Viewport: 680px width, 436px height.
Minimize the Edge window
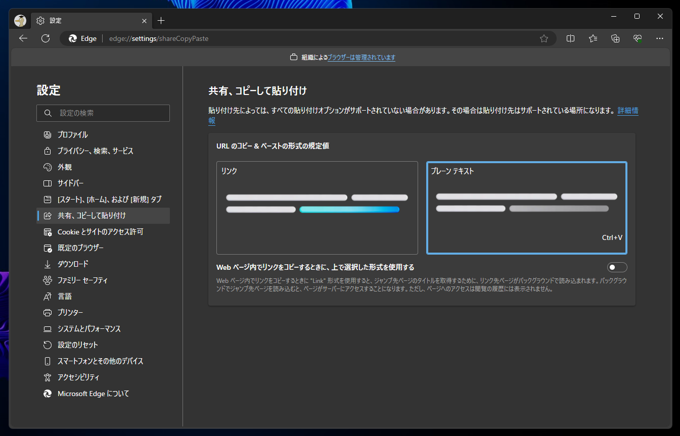click(614, 16)
